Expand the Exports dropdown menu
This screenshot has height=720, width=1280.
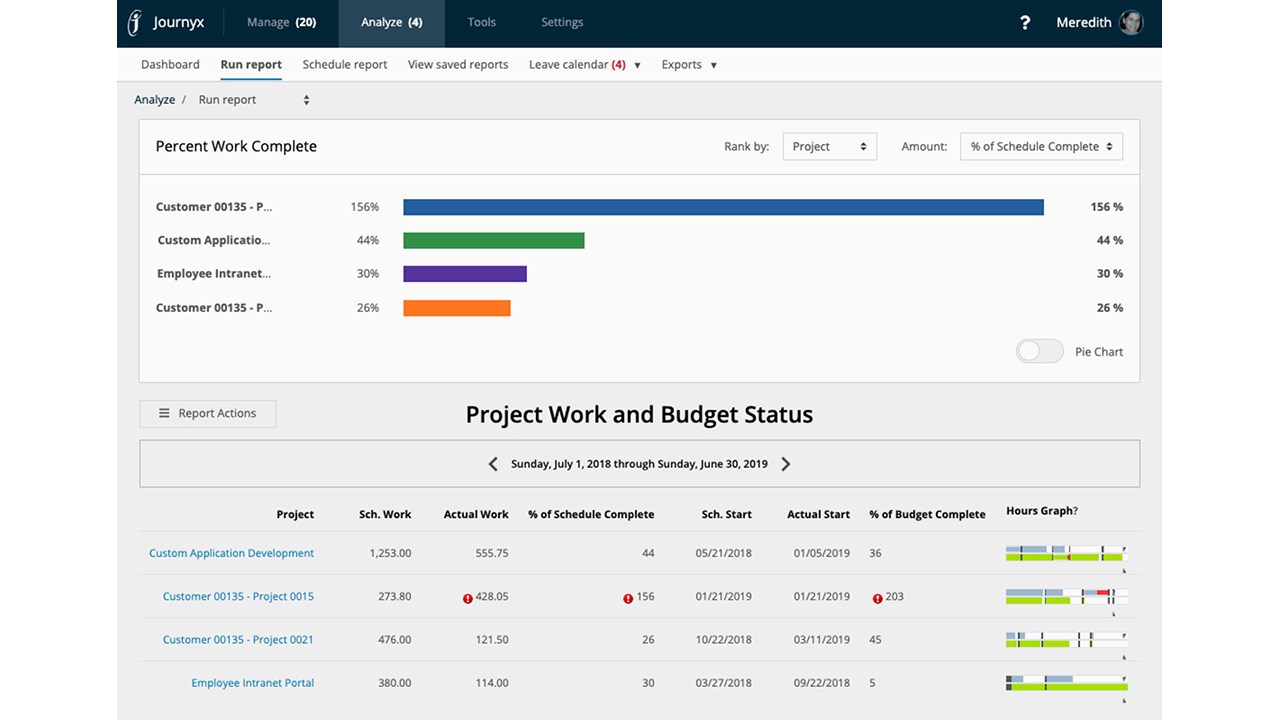click(x=689, y=65)
